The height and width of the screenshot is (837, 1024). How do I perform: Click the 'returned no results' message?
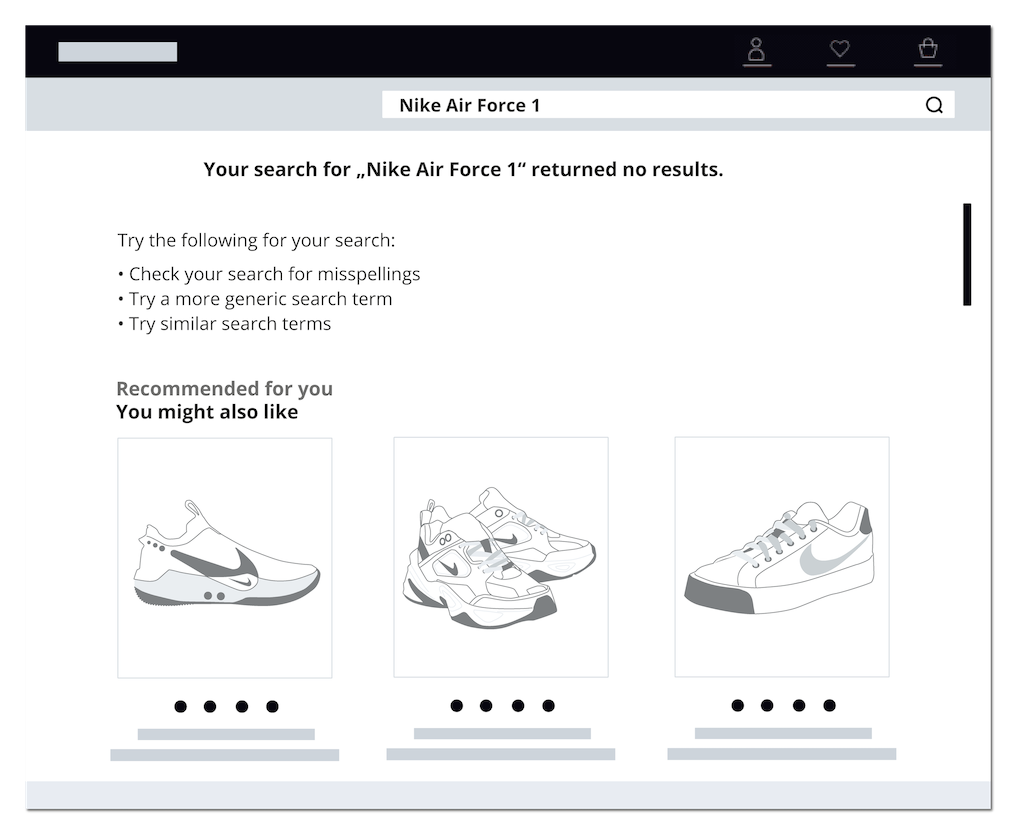(463, 170)
